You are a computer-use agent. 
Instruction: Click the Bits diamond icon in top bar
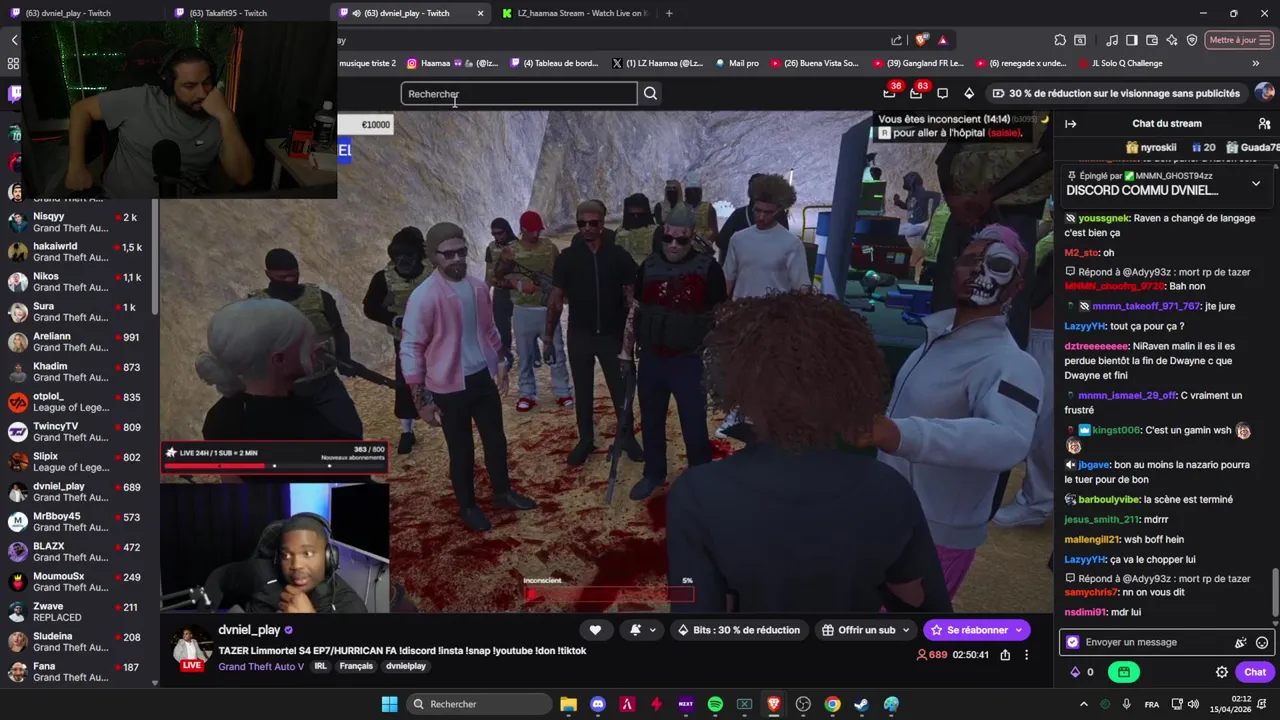(x=969, y=93)
